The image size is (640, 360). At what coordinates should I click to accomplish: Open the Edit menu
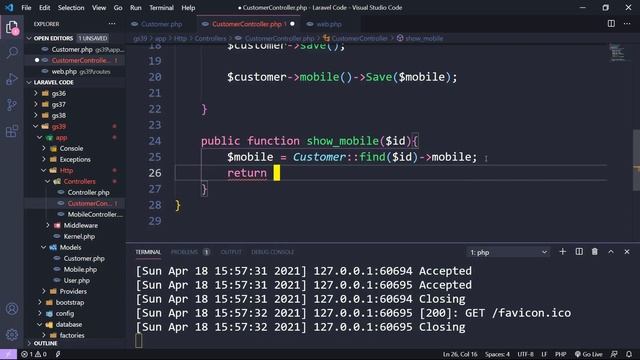pos(44,8)
